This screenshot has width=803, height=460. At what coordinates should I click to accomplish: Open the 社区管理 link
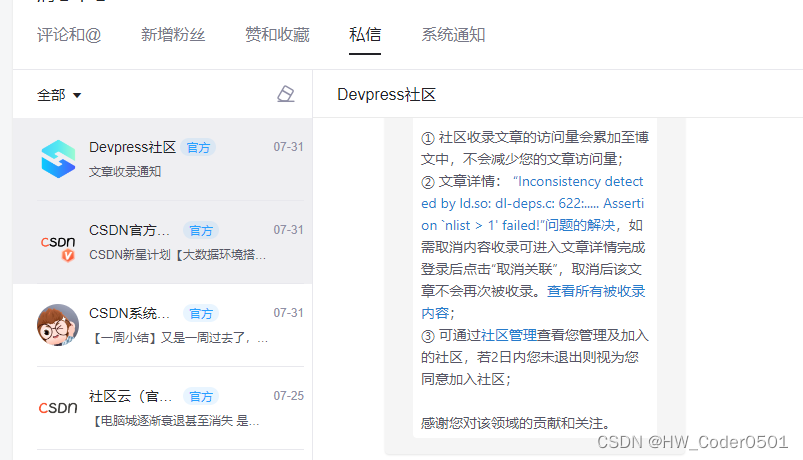[509, 336]
